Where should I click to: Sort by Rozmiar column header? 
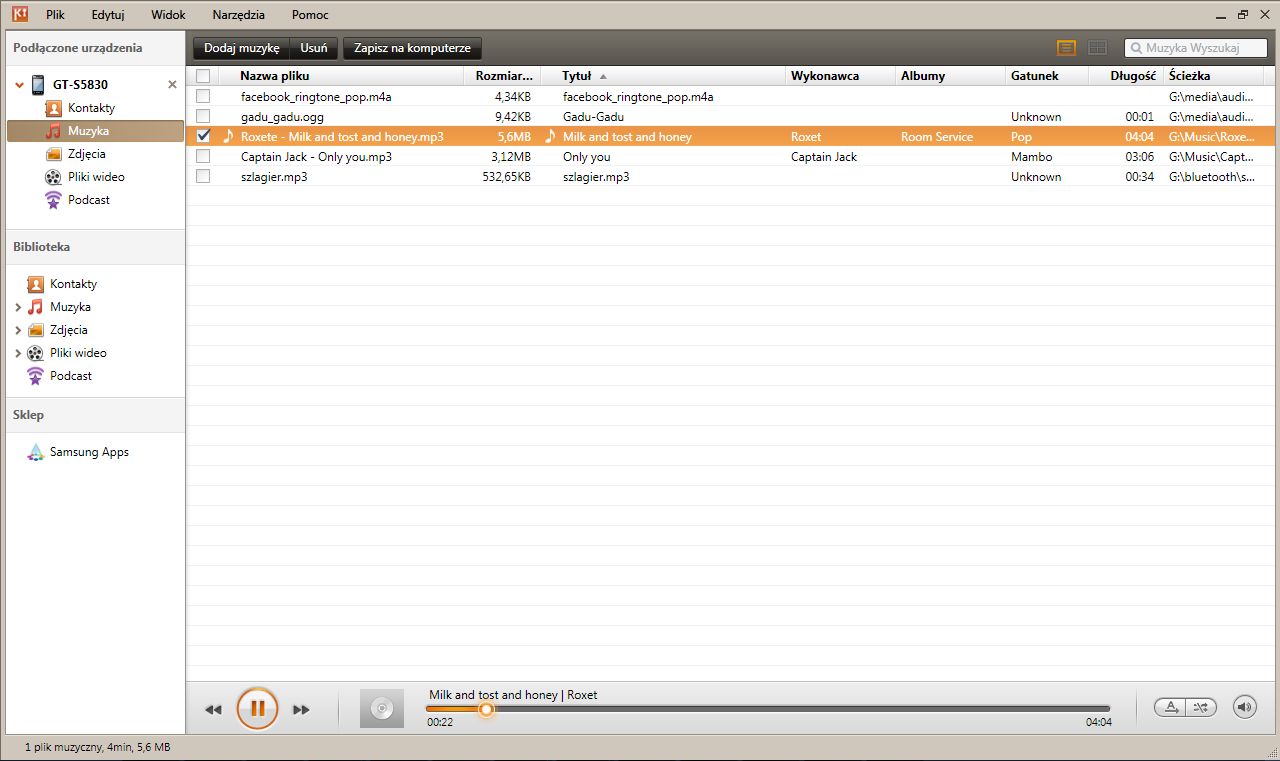502,76
